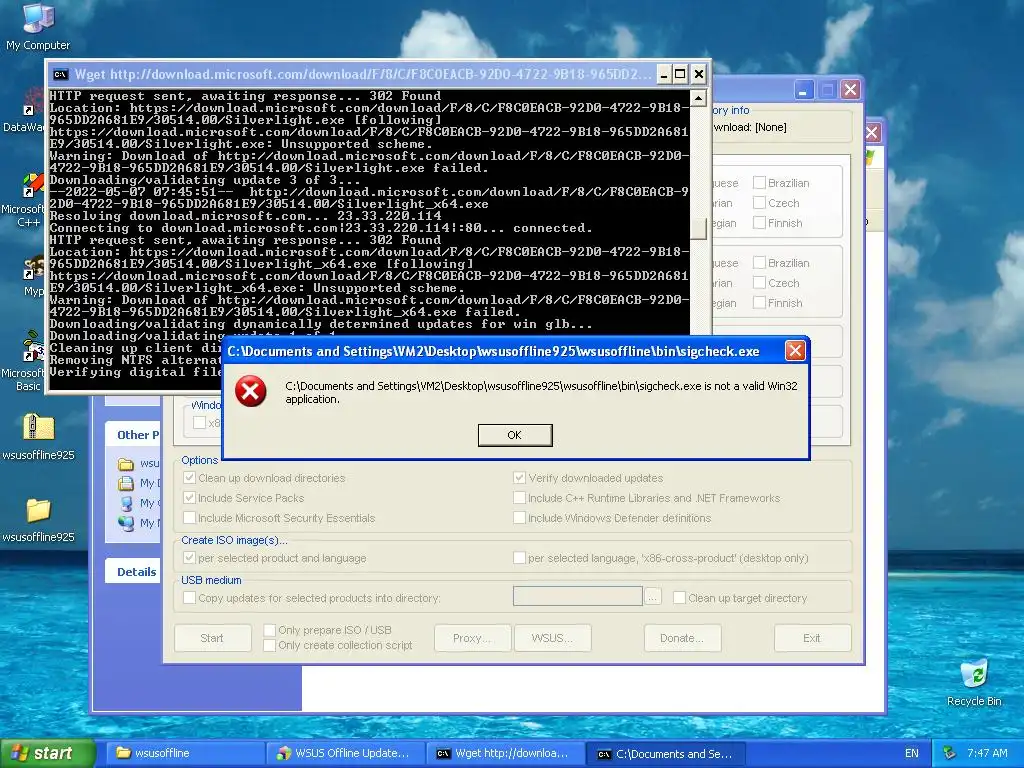Toggle Include Microsoft Security Essentials checkbox
This screenshot has height=768, width=1024.
pos(189,518)
